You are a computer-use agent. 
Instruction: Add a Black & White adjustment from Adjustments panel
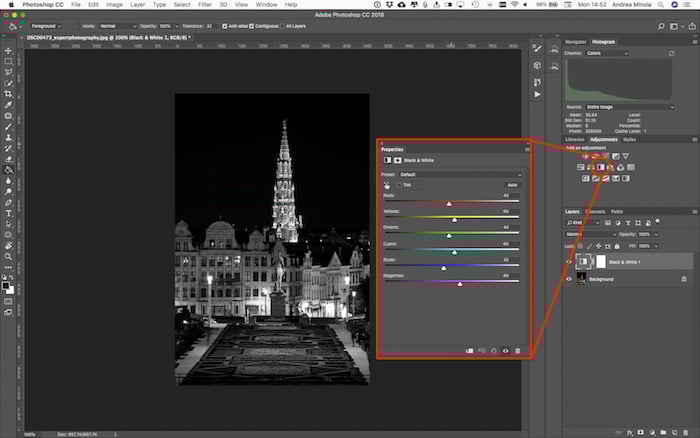click(600, 167)
